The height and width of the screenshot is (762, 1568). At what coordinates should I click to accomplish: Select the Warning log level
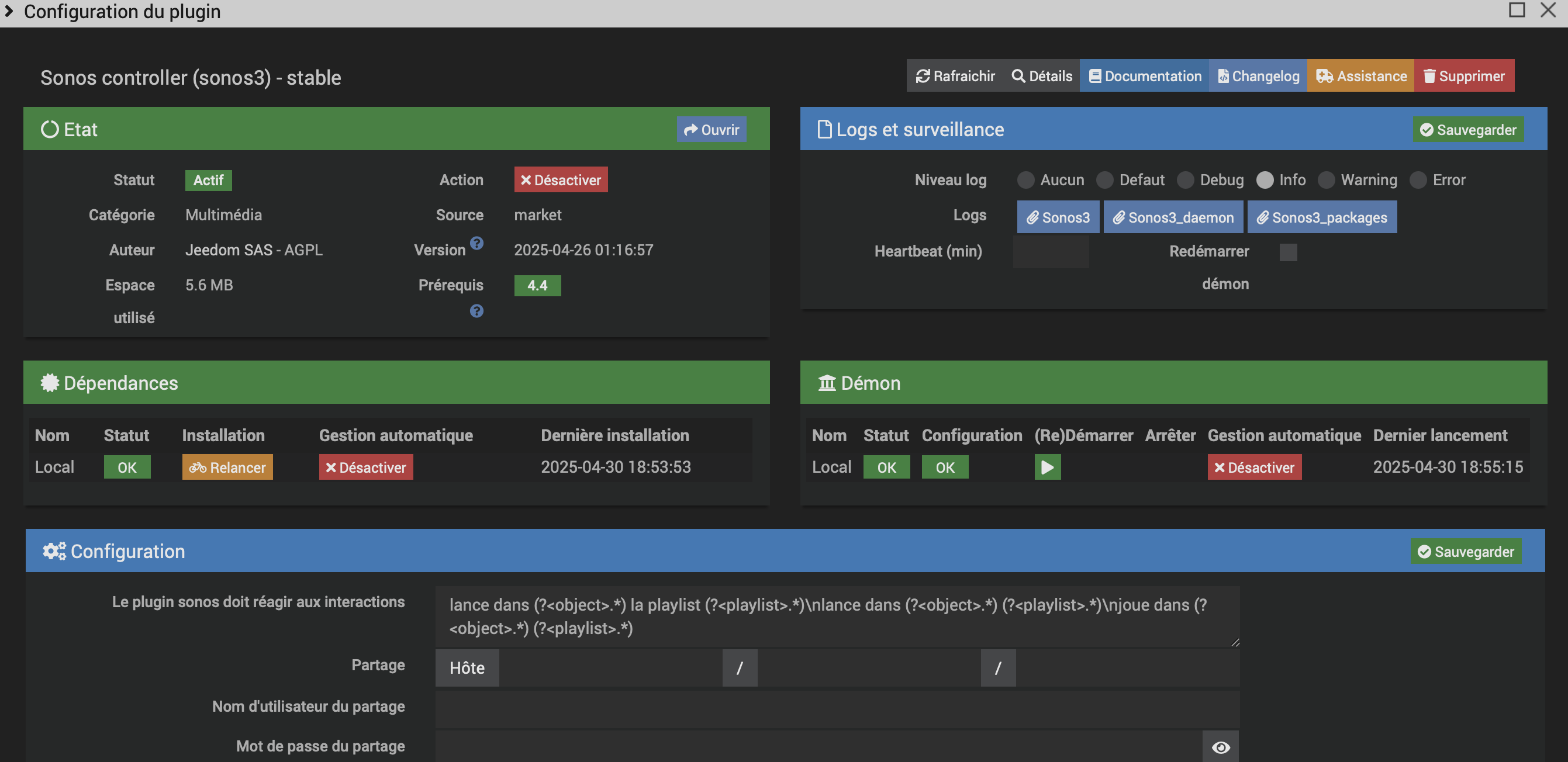click(x=1327, y=180)
